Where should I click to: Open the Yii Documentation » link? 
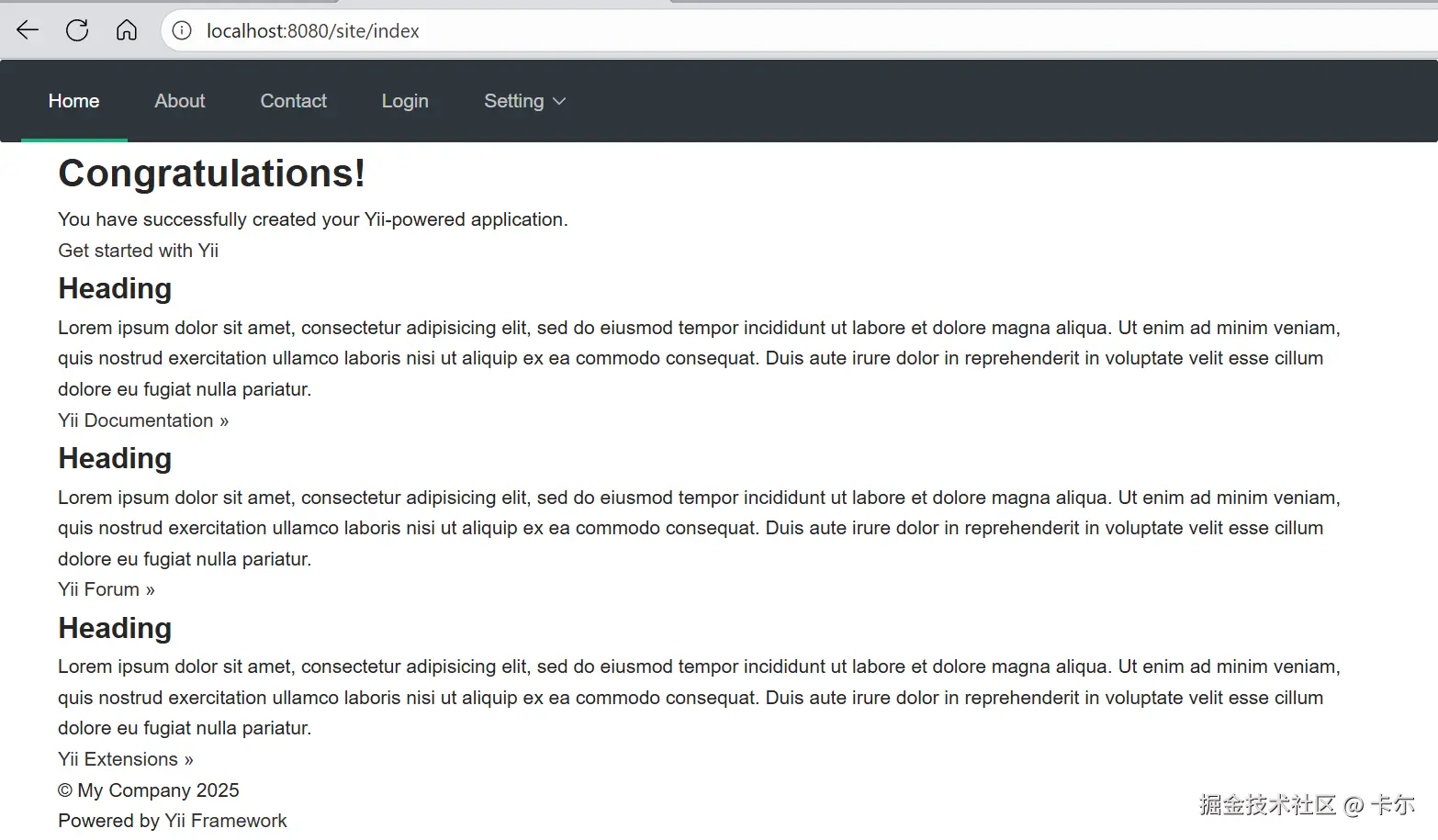143,420
